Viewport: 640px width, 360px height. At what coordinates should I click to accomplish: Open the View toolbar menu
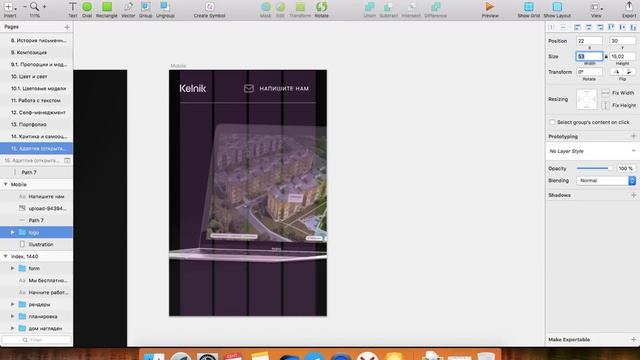[x=596, y=10]
